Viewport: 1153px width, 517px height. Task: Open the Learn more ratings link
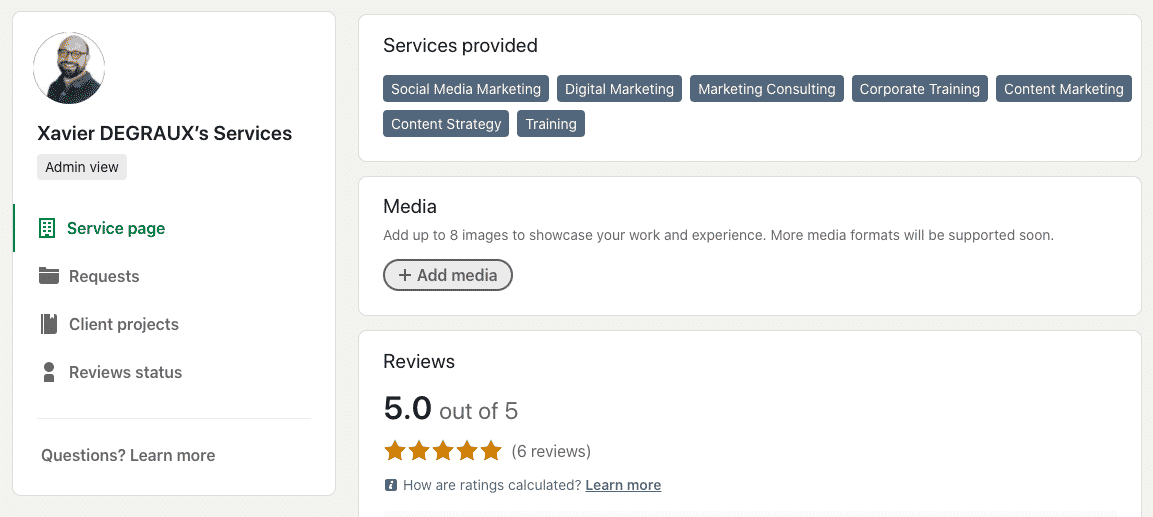[x=623, y=485]
